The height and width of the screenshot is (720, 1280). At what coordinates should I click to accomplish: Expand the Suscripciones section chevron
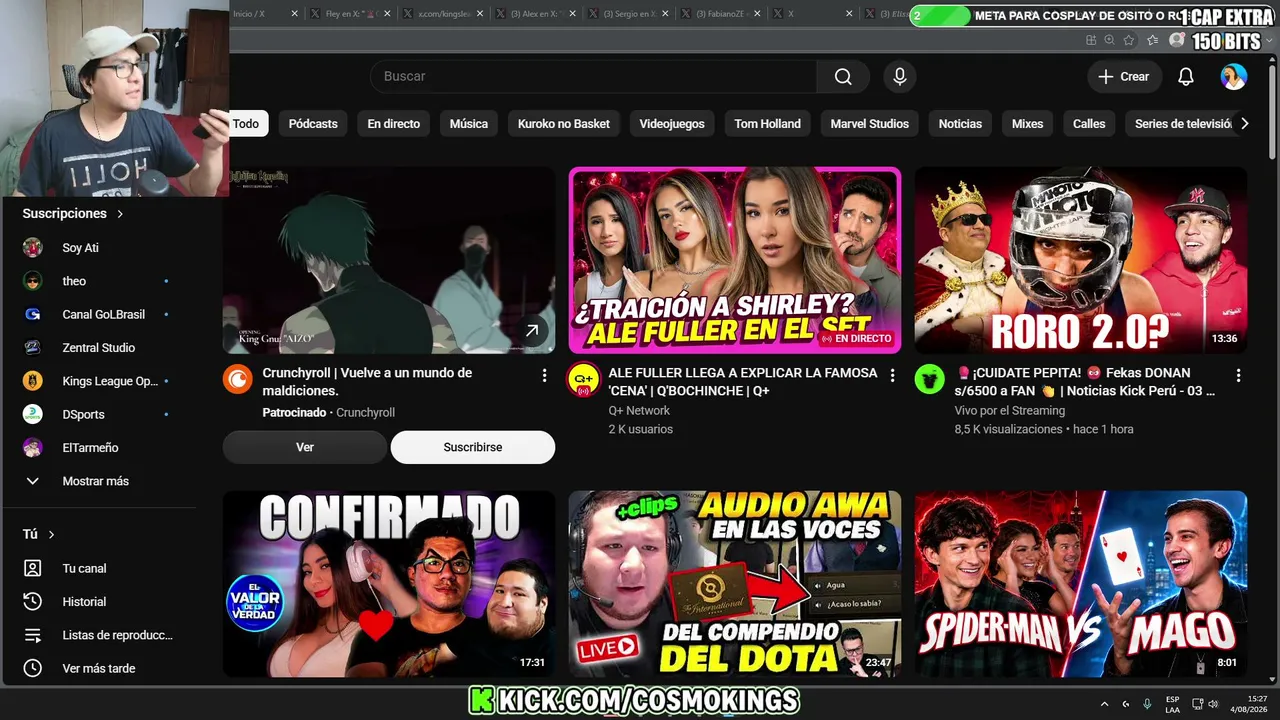[x=120, y=214]
